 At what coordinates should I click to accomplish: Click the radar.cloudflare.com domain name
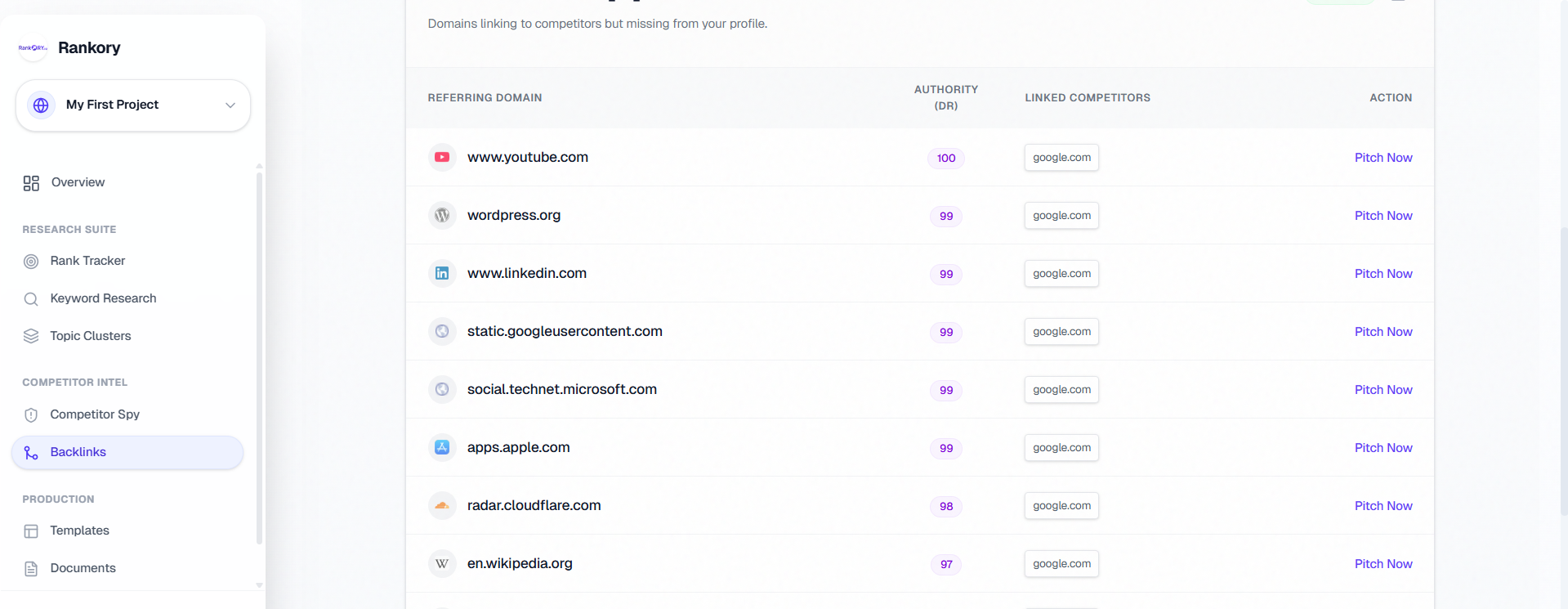coord(534,505)
